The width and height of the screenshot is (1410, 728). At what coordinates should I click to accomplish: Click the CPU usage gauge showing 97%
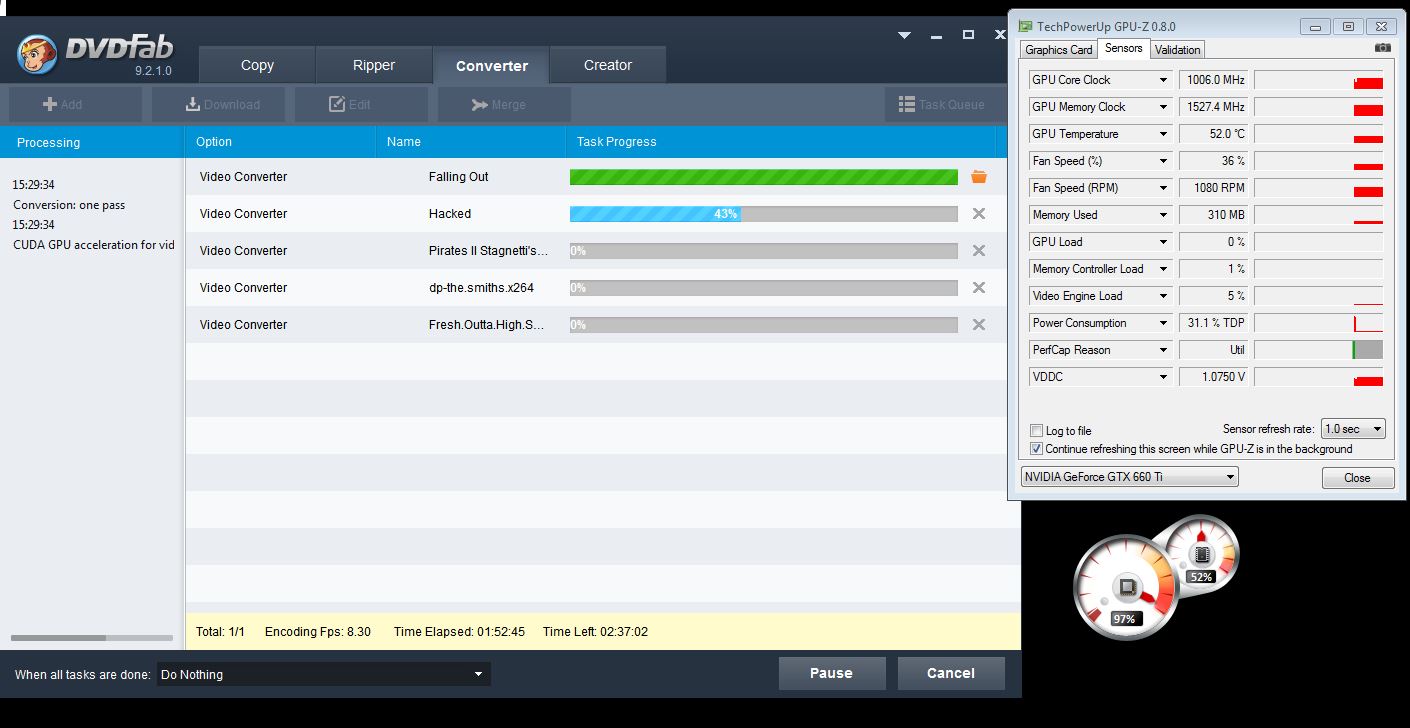pyautogui.click(x=1125, y=586)
